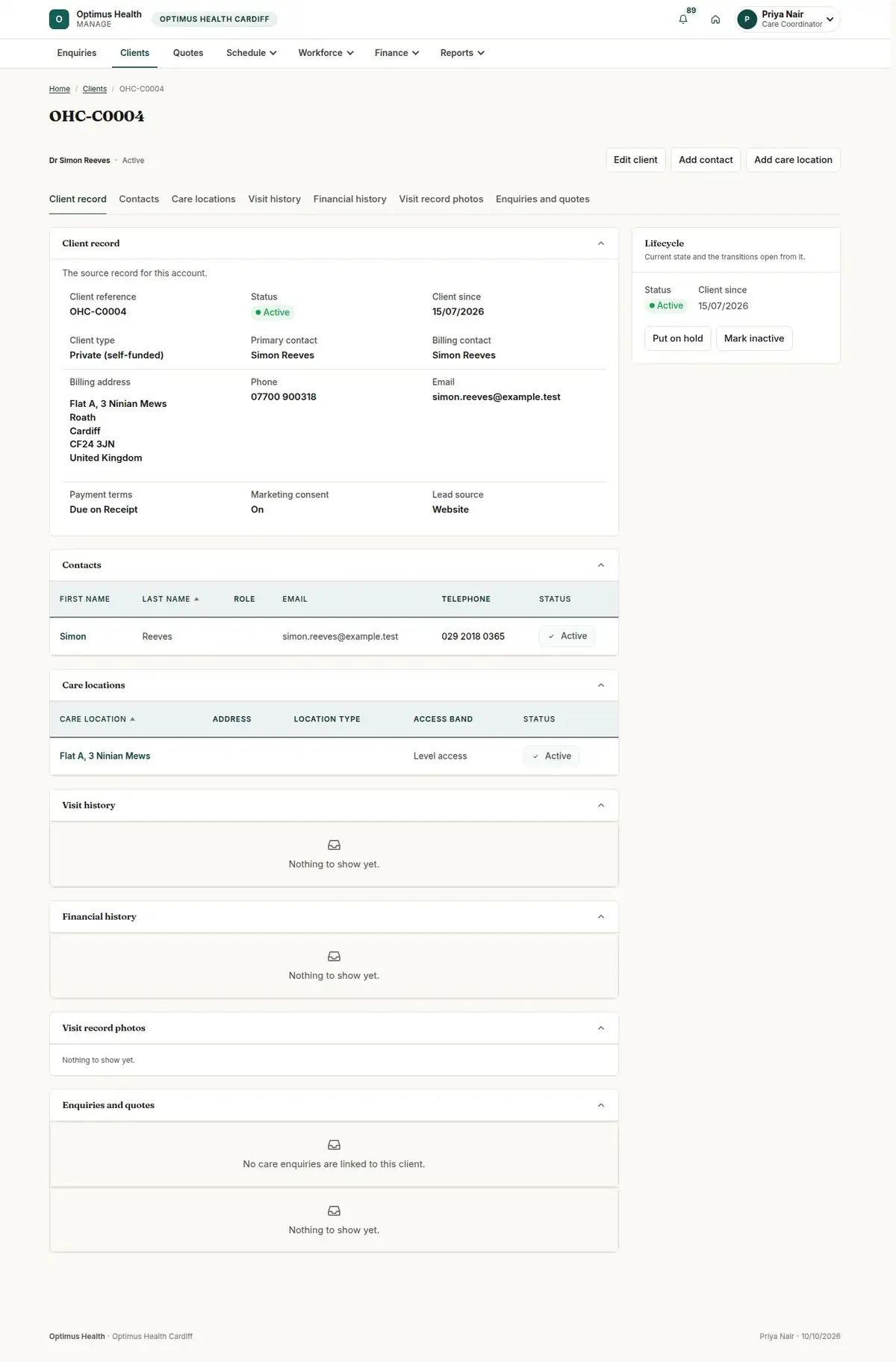
Task: Put the client on hold
Action: click(x=678, y=338)
